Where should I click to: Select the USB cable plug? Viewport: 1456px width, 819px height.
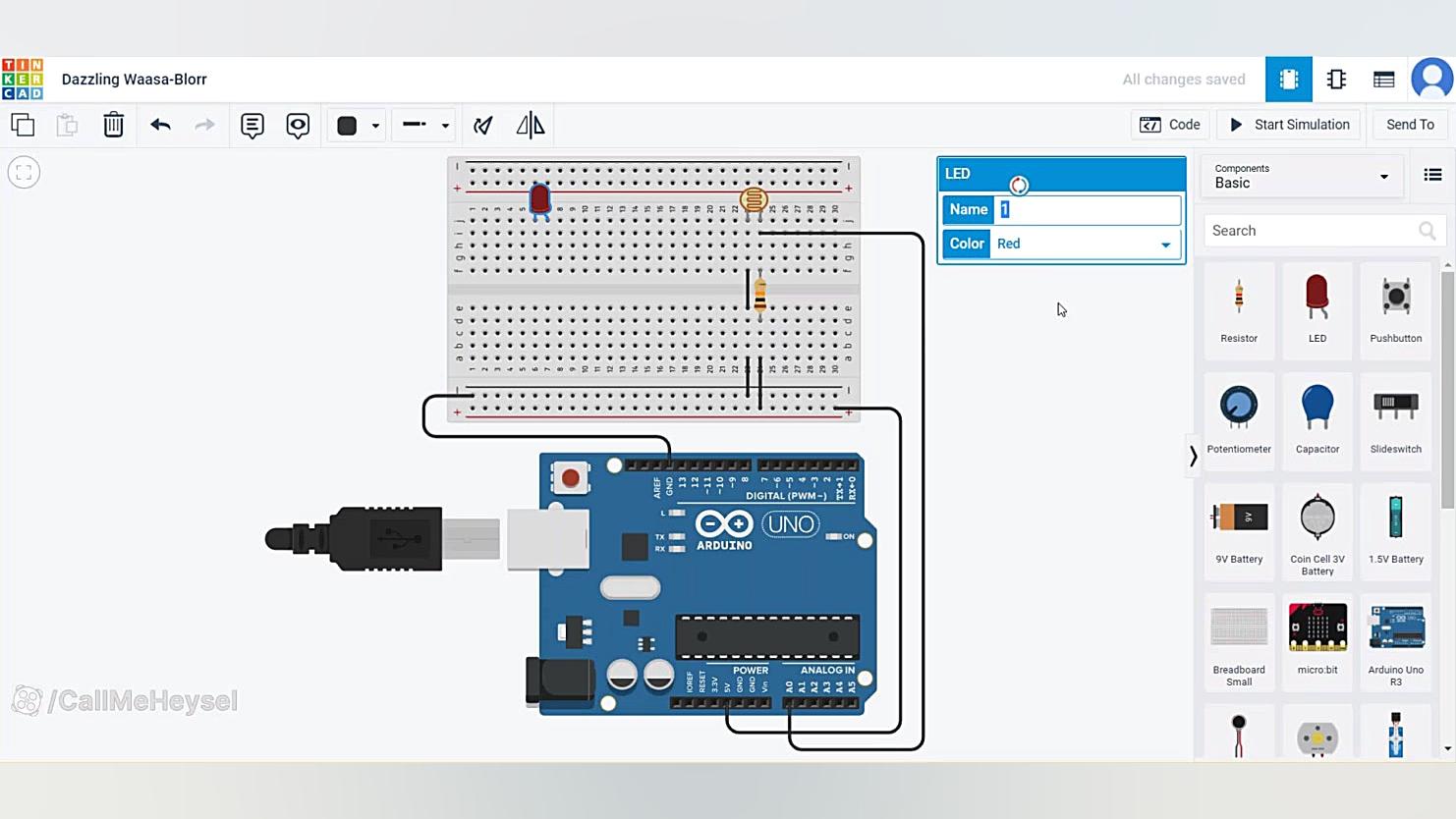tap(383, 538)
